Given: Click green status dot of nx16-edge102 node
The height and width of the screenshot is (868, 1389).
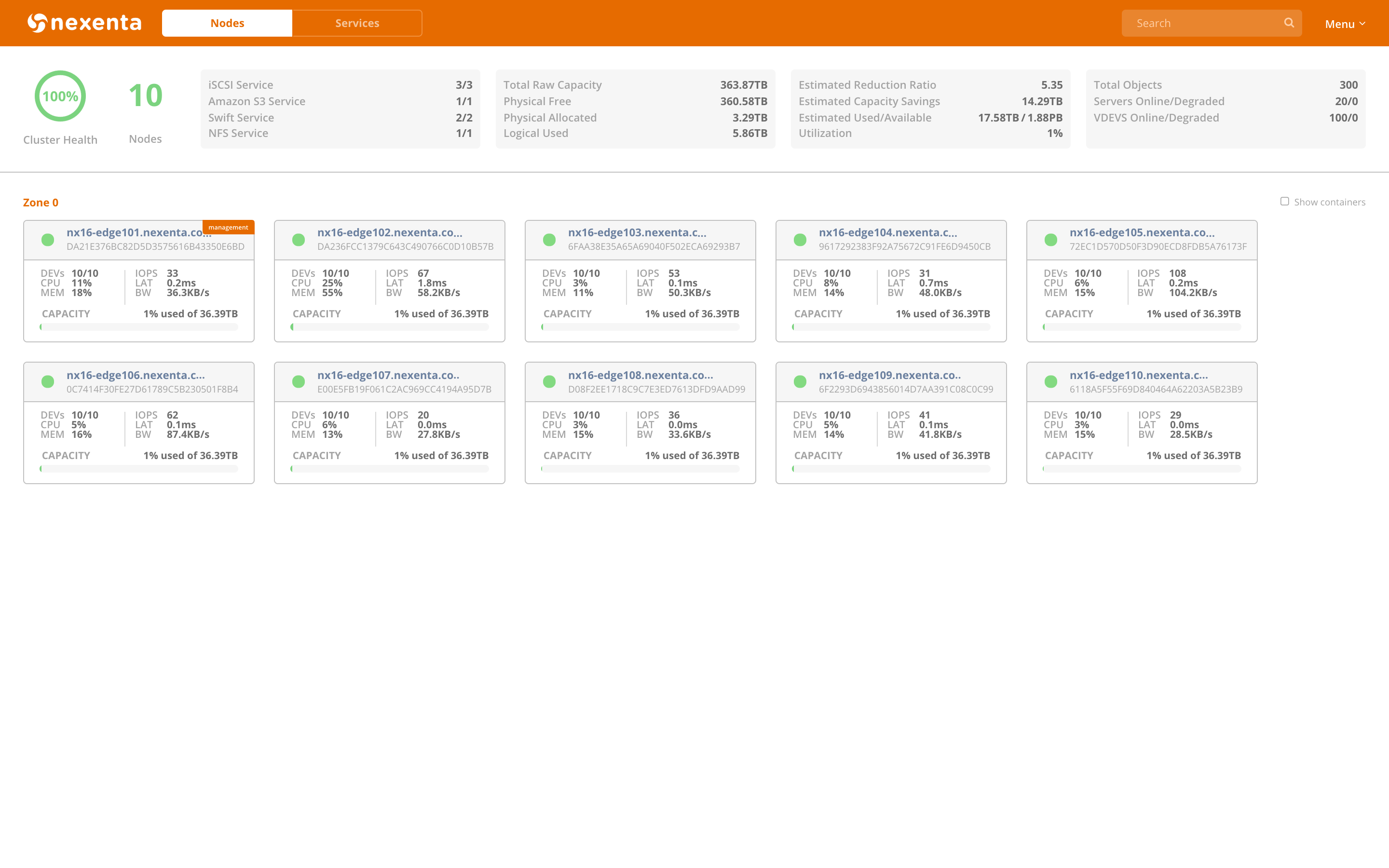Looking at the screenshot, I should coord(299,240).
